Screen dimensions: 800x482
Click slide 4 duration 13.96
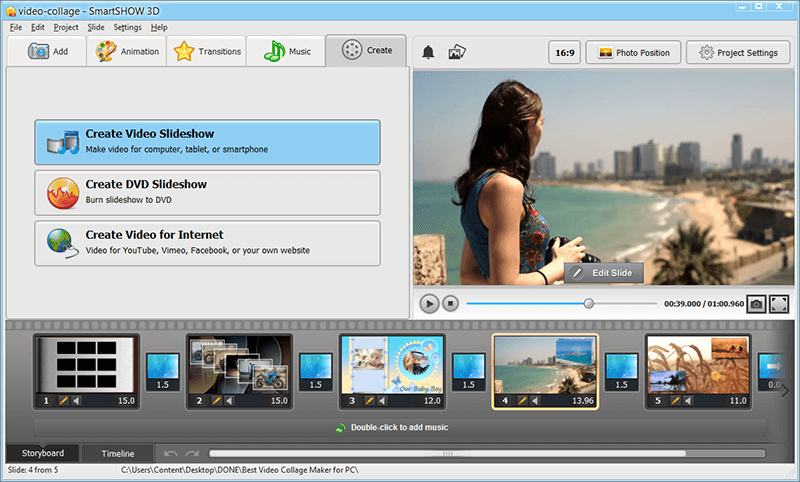tap(583, 401)
